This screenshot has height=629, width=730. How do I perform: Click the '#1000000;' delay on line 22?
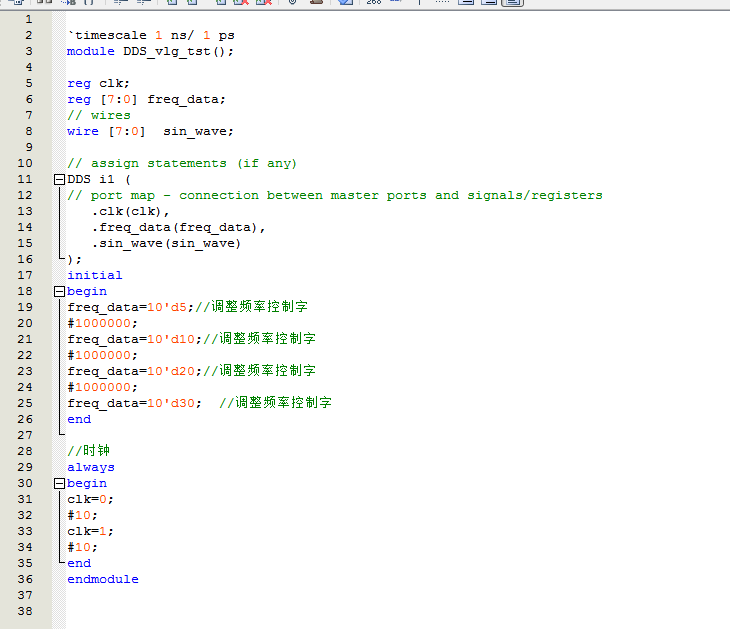[x=102, y=355]
